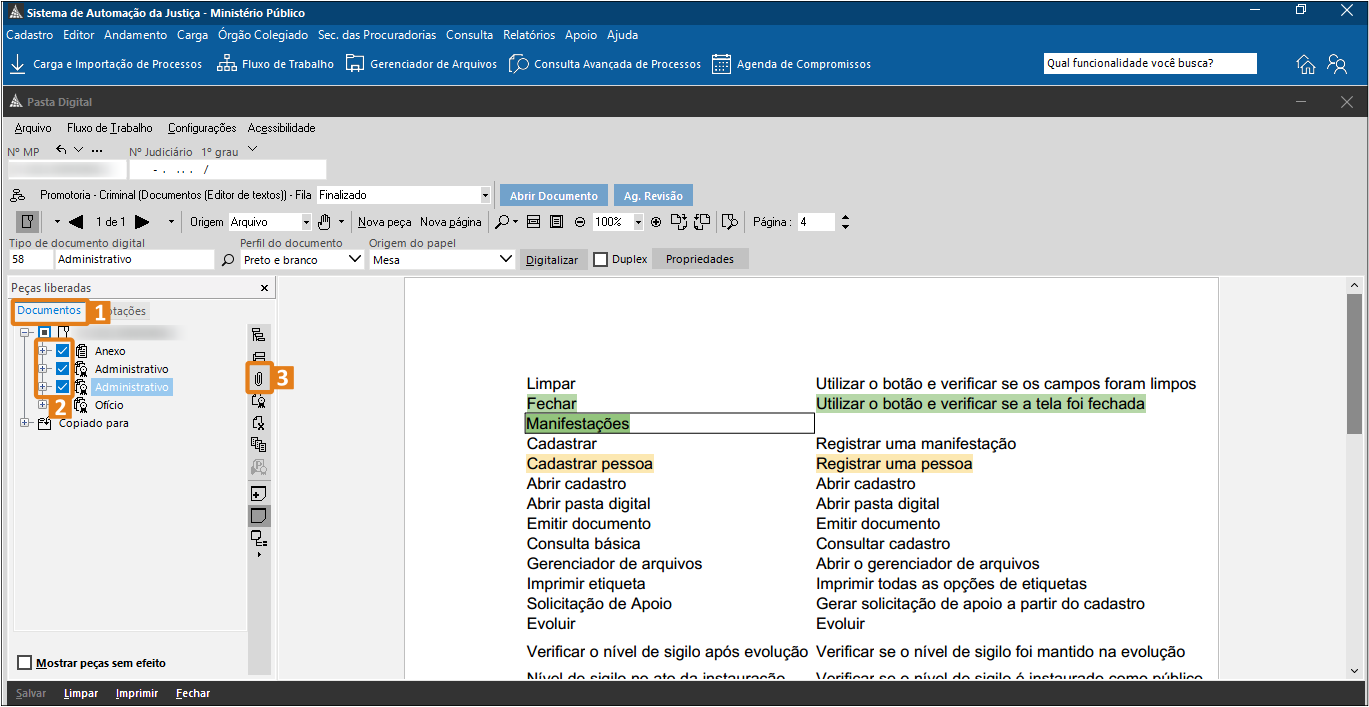
Task: Open Agenda de Compromissos calendar icon
Action: pos(721,64)
